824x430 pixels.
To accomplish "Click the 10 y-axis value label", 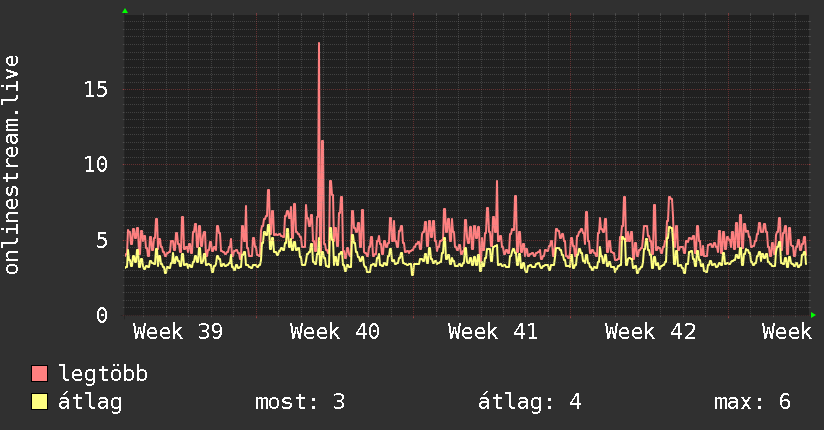I will click(96, 165).
